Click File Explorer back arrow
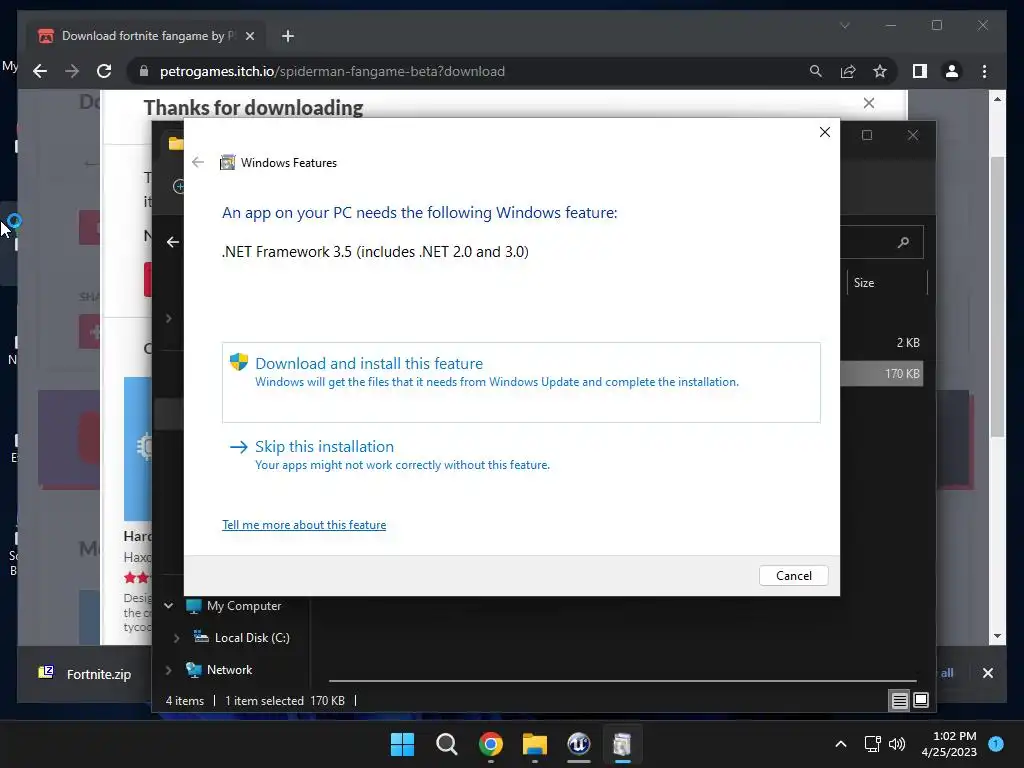Screen dimensions: 1024x768 click(x=172, y=242)
